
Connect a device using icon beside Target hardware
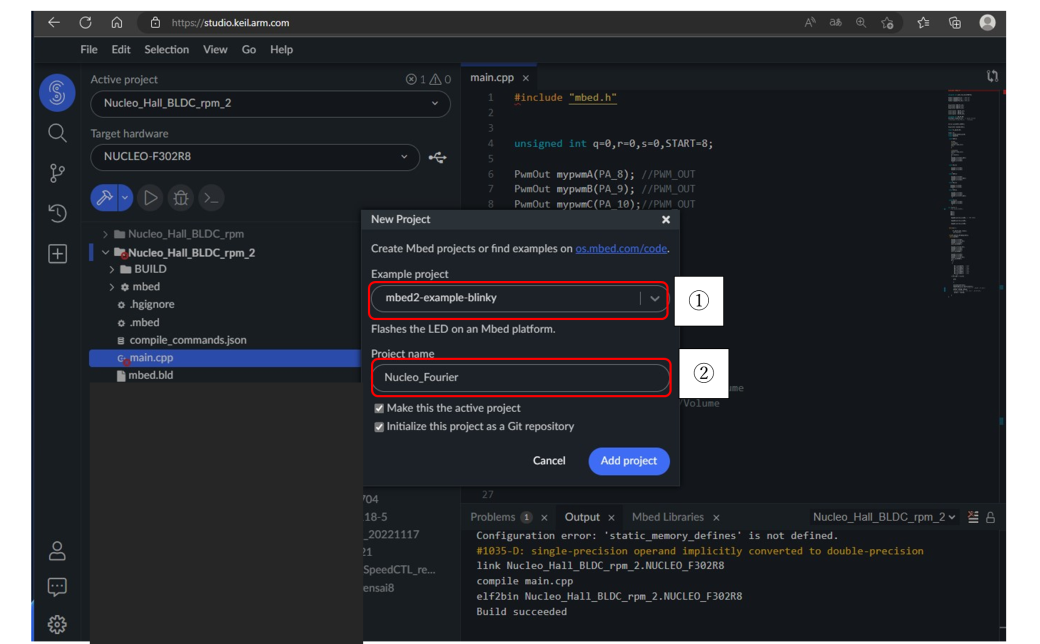tap(437, 156)
